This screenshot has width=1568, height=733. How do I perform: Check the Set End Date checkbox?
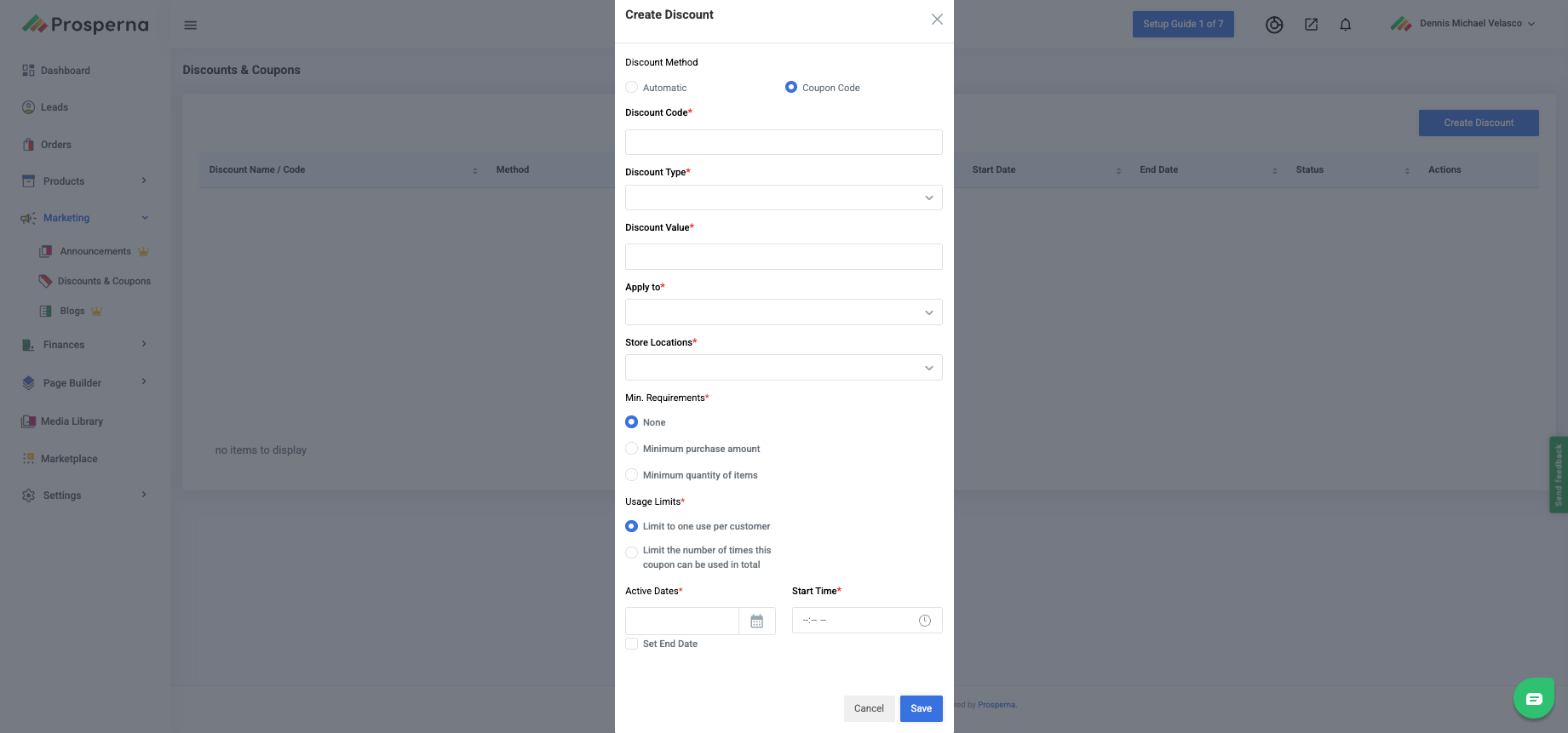(x=632, y=644)
